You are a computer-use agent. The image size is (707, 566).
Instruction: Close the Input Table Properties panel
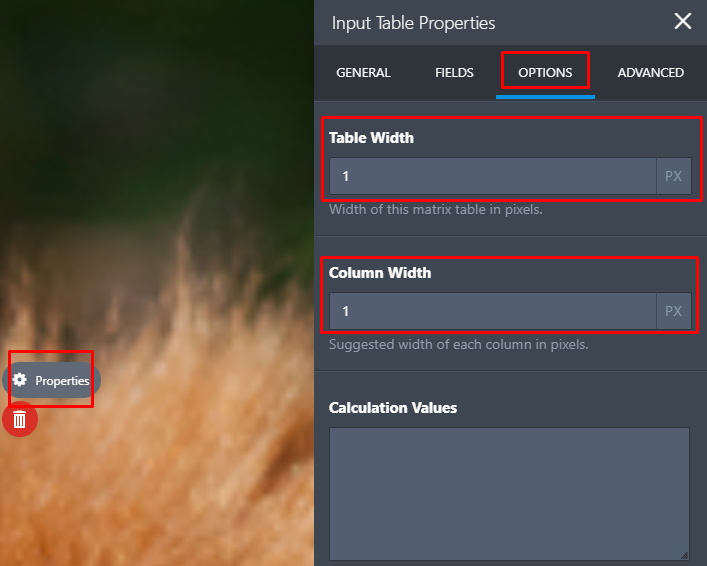[683, 21]
